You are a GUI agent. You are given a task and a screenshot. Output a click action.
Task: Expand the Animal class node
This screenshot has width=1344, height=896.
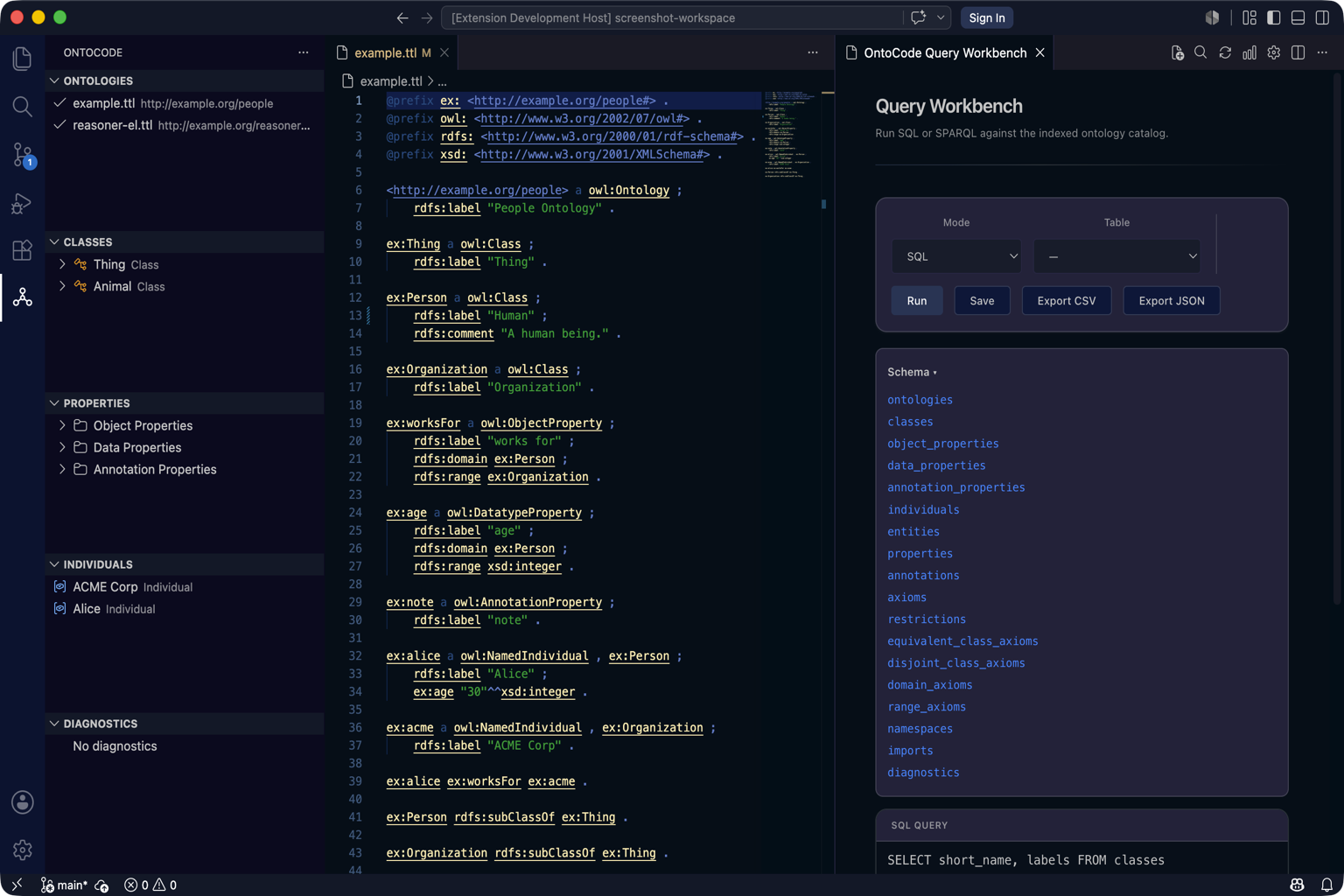(x=62, y=286)
